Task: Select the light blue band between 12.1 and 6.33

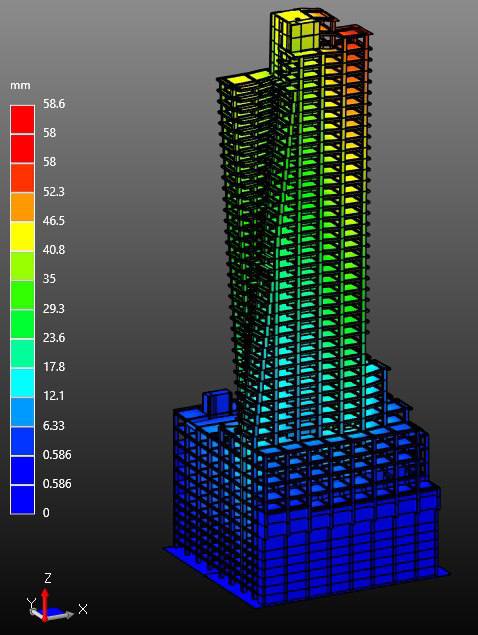Action: pyautogui.click(x=22, y=412)
